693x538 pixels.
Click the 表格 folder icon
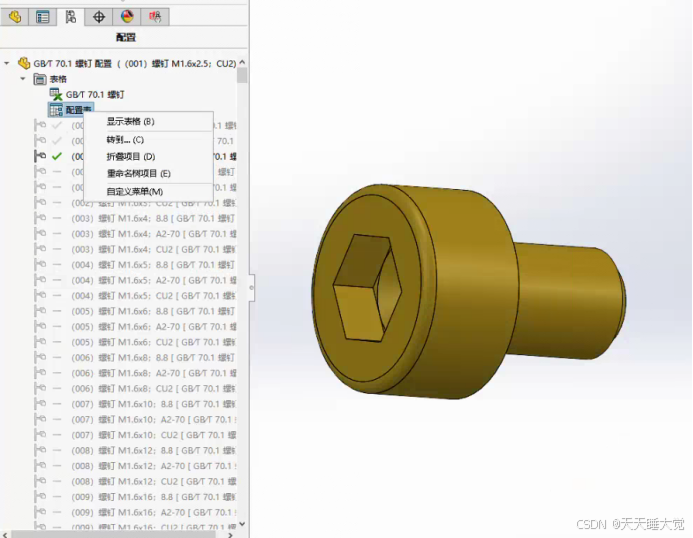pos(40,79)
